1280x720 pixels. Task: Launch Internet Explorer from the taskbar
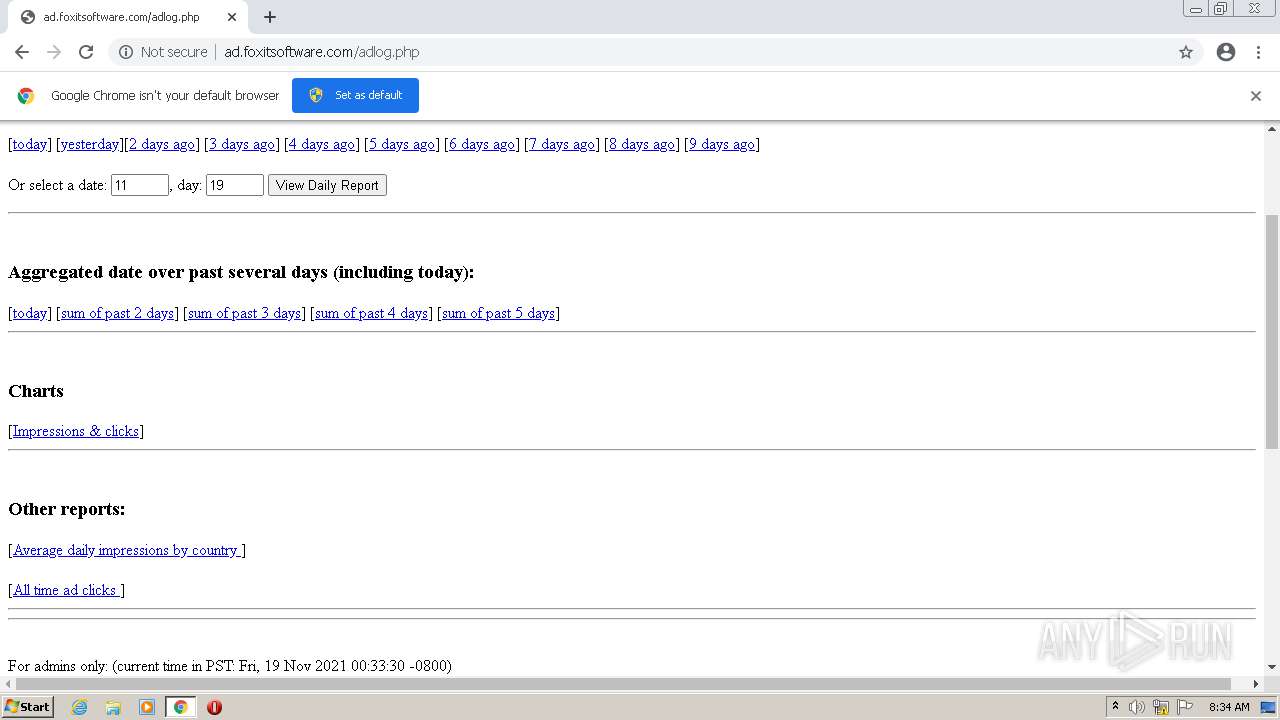80,707
